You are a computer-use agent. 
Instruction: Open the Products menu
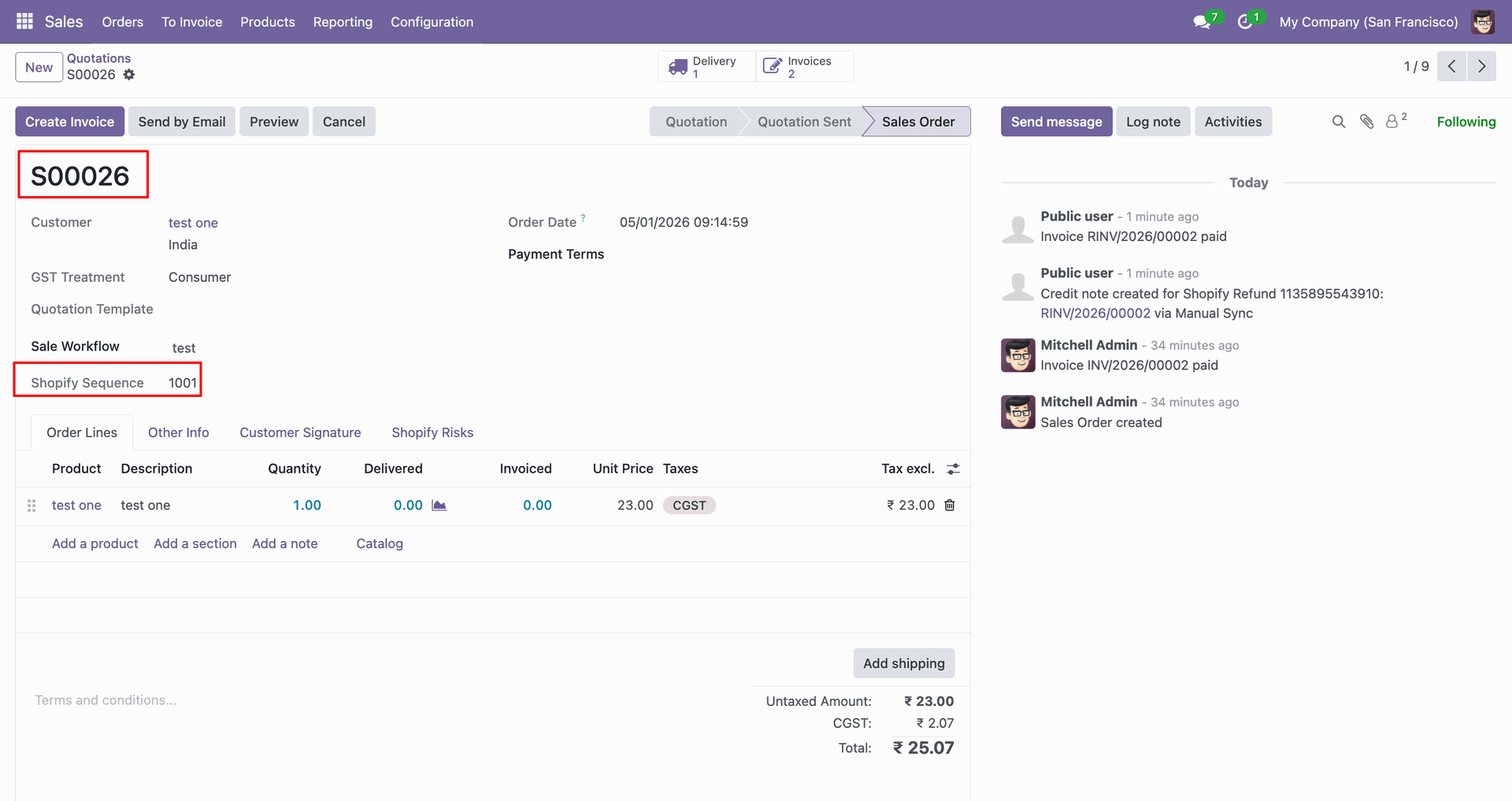click(x=268, y=22)
